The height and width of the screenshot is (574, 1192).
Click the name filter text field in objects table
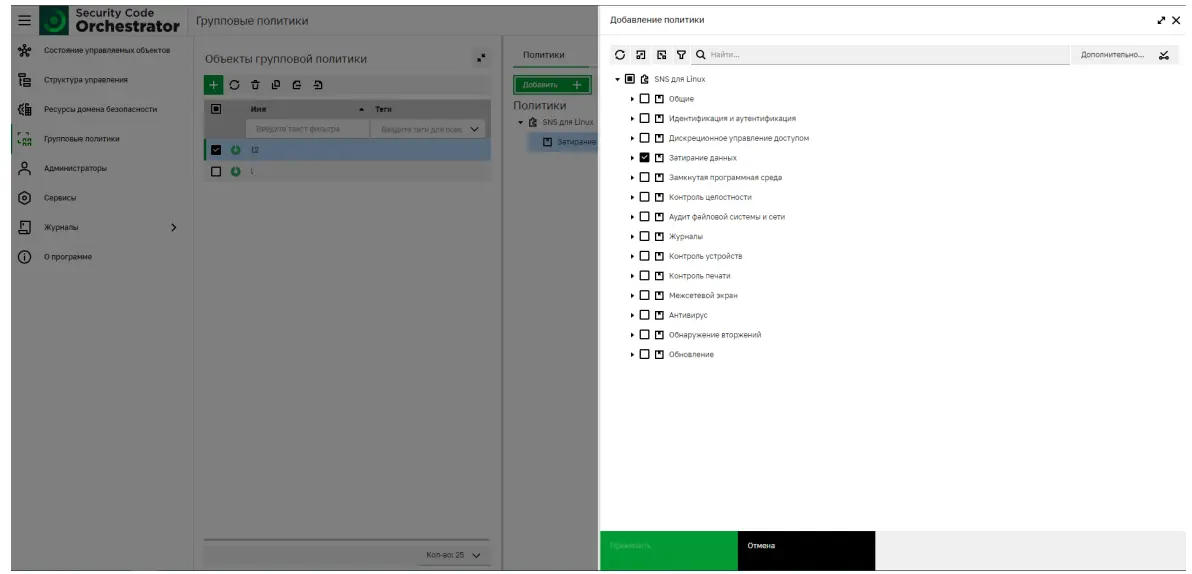(306, 129)
